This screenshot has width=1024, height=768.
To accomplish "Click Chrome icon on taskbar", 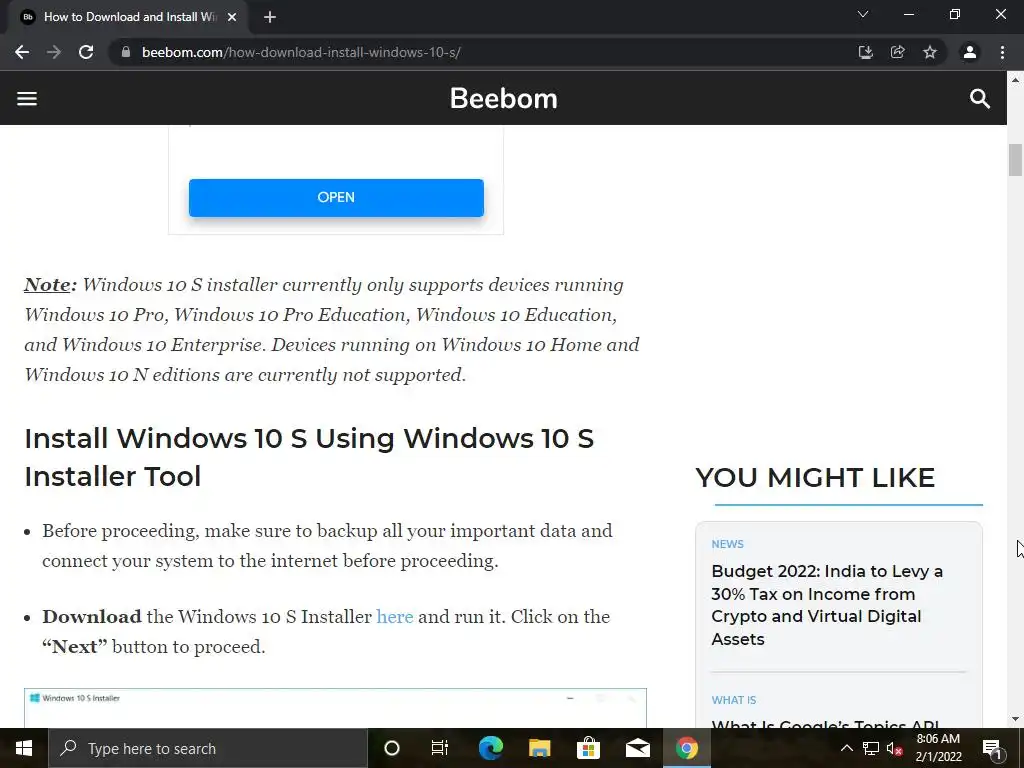I will point(686,748).
